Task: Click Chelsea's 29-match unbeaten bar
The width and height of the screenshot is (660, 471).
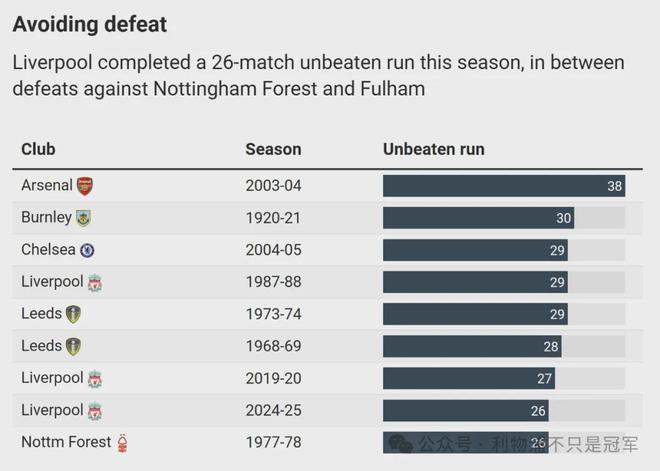Action: 475,250
